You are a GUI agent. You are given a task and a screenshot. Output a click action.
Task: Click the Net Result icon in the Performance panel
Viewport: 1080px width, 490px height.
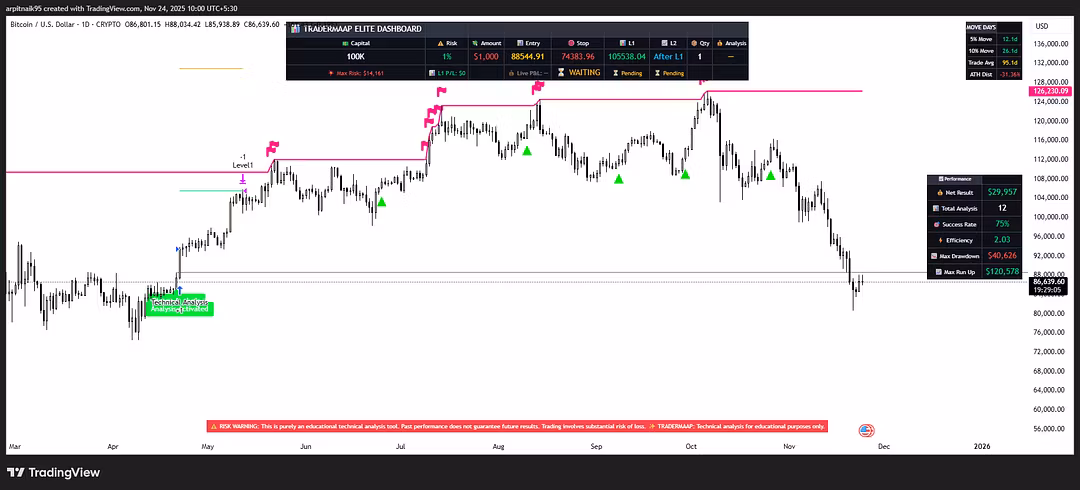coord(940,191)
